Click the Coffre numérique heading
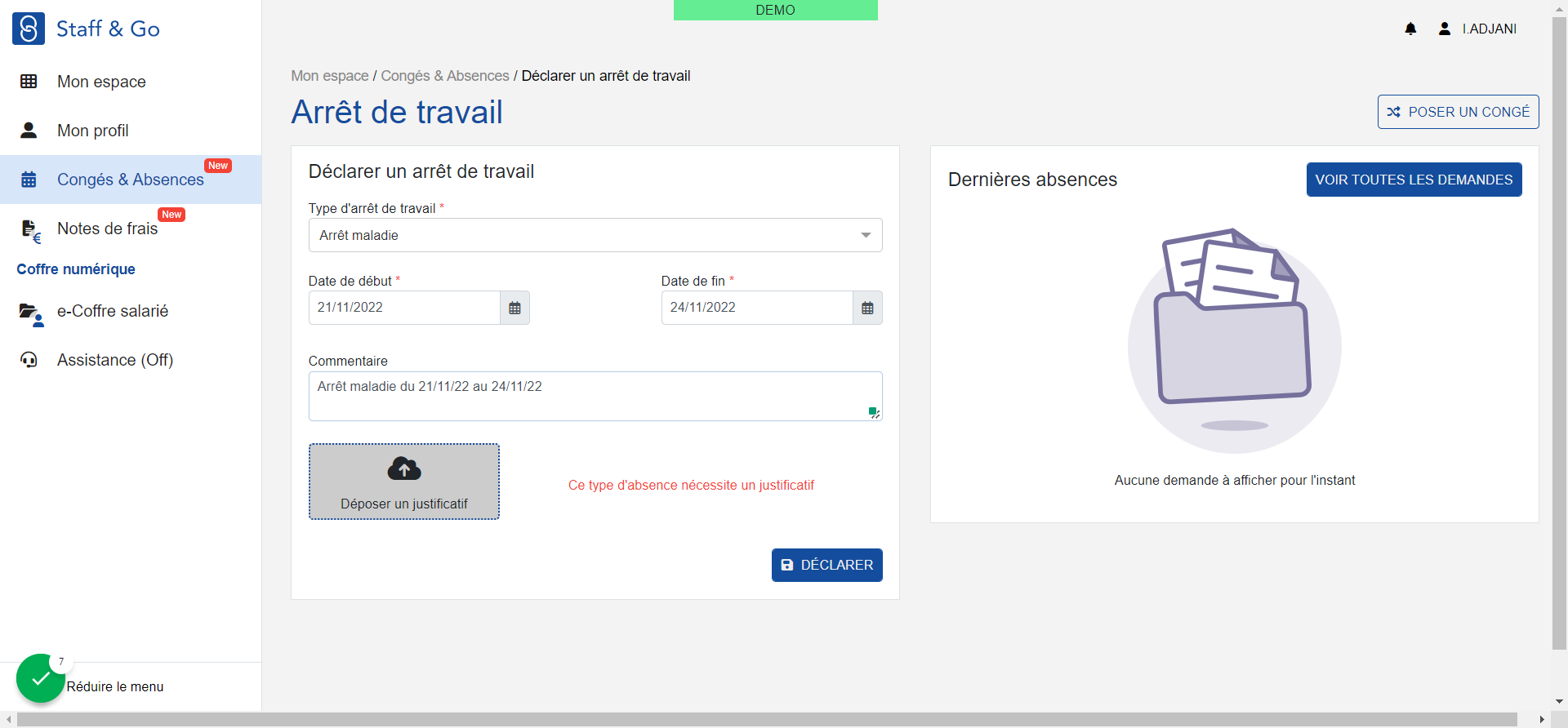1568x728 pixels. point(76,269)
